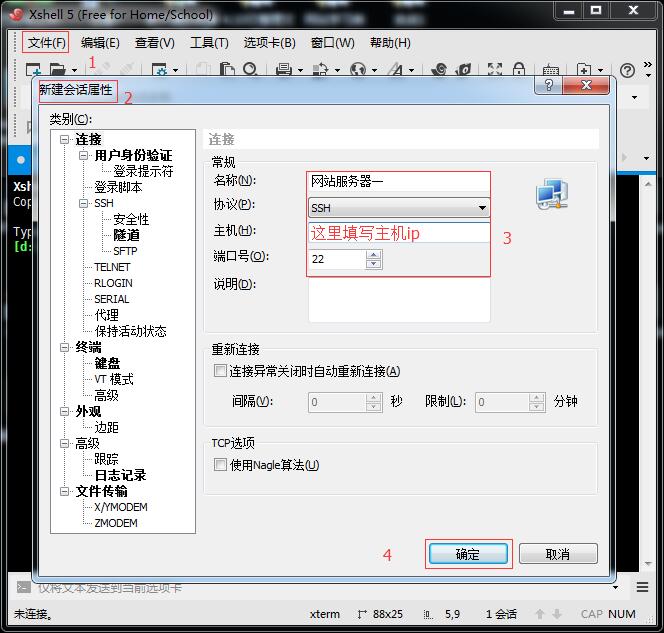Image resolution: width=664 pixels, height=633 pixels.
Task: Click the 端口号 port number field
Action: tap(338, 259)
